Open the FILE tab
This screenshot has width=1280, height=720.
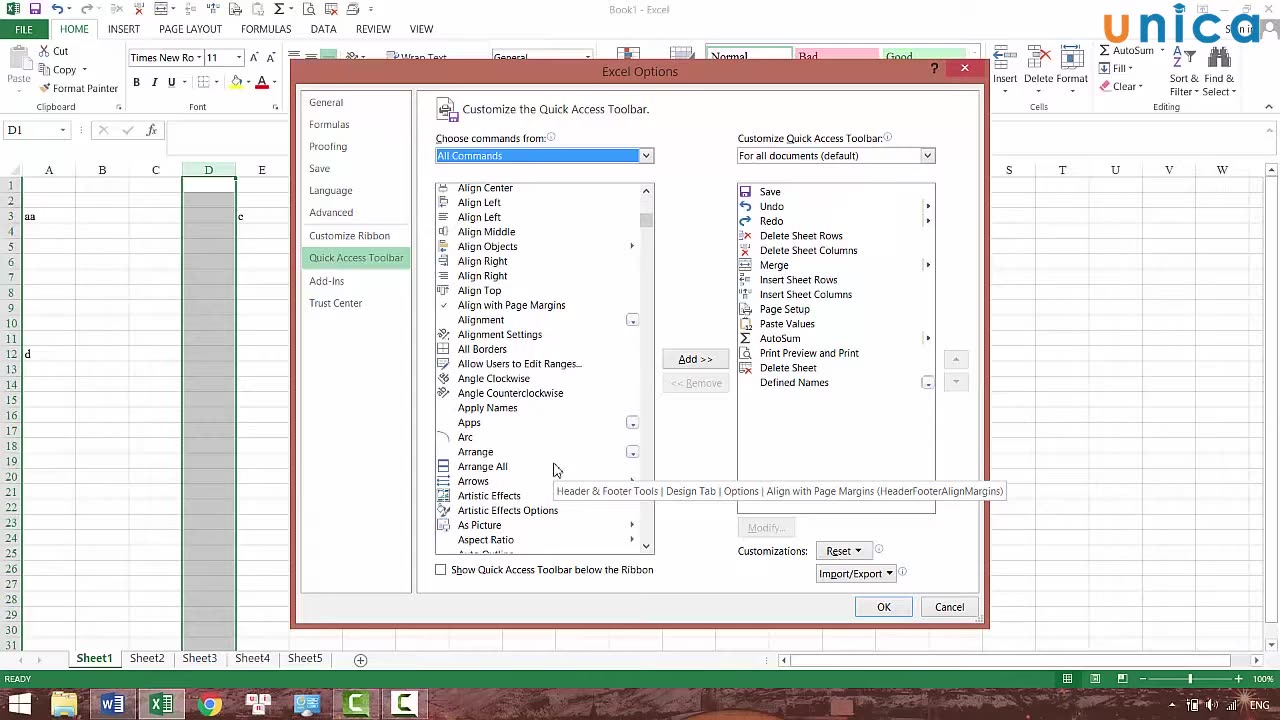[x=23, y=29]
